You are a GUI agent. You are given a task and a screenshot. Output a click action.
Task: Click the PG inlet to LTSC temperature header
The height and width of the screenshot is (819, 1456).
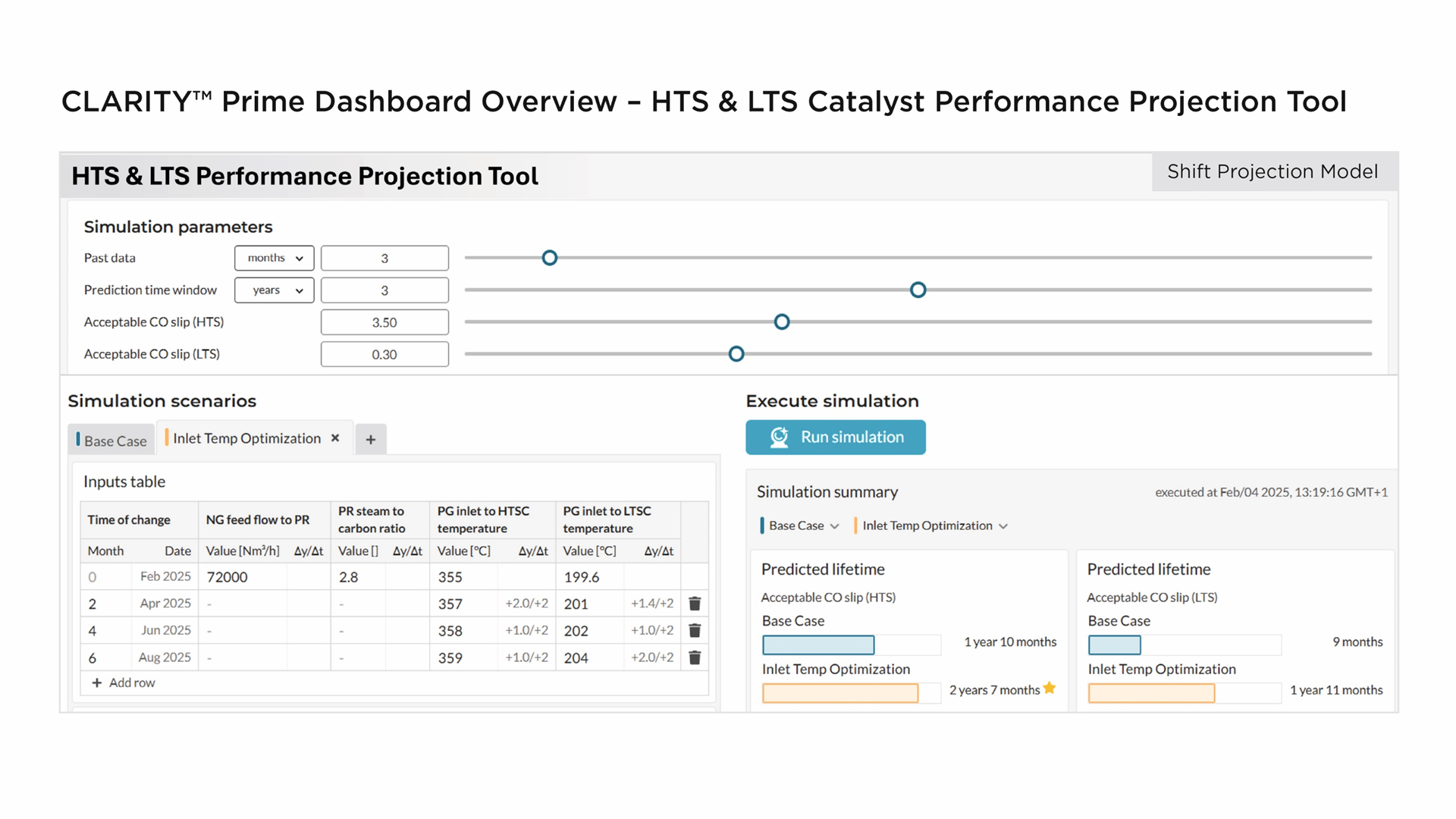point(618,520)
